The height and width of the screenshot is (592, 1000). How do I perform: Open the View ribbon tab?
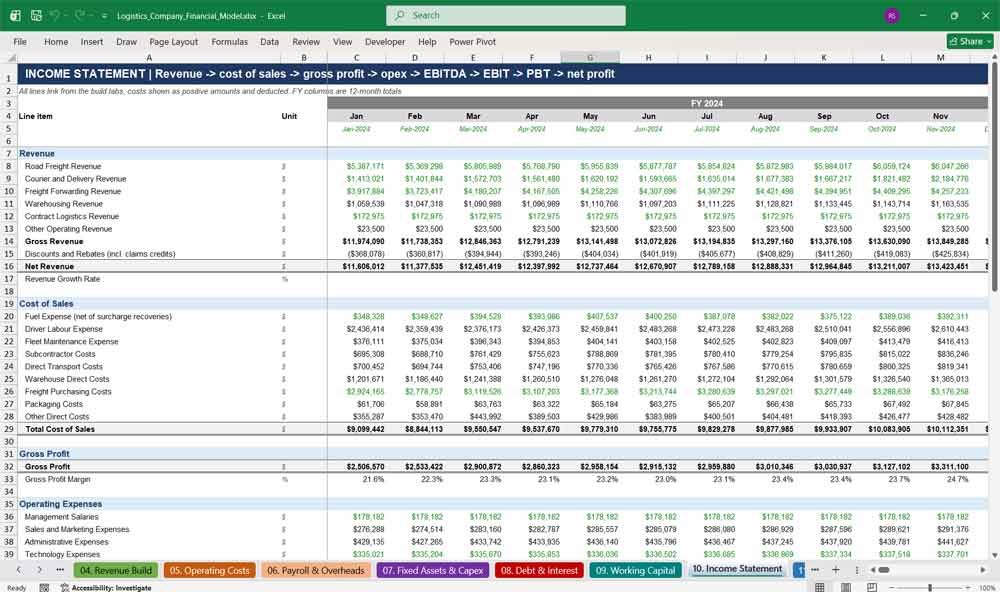pos(342,41)
